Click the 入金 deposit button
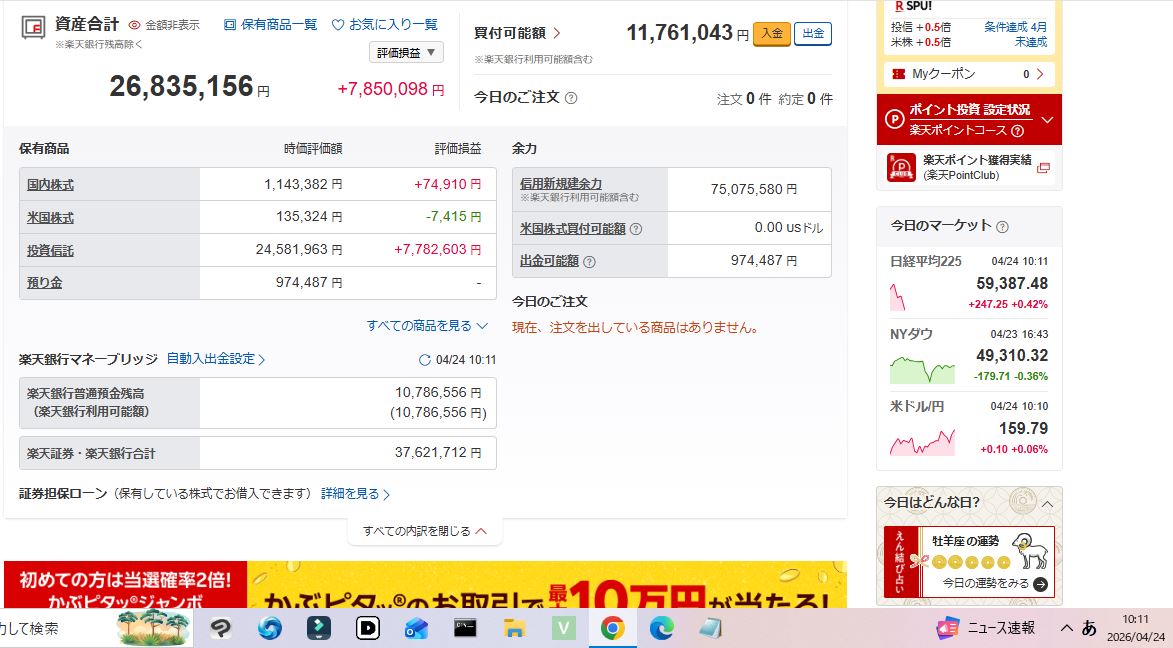Viewport: 1173px width, 648px height. (x=771, y=34)
